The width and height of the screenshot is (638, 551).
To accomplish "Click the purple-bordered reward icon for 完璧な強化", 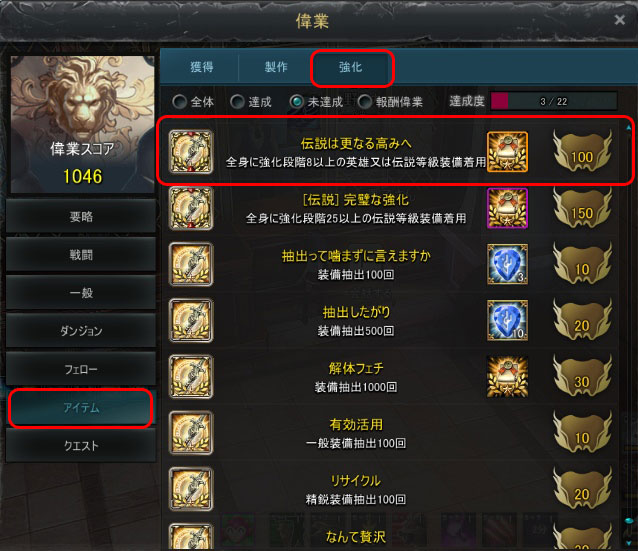I will pos(507,208).
